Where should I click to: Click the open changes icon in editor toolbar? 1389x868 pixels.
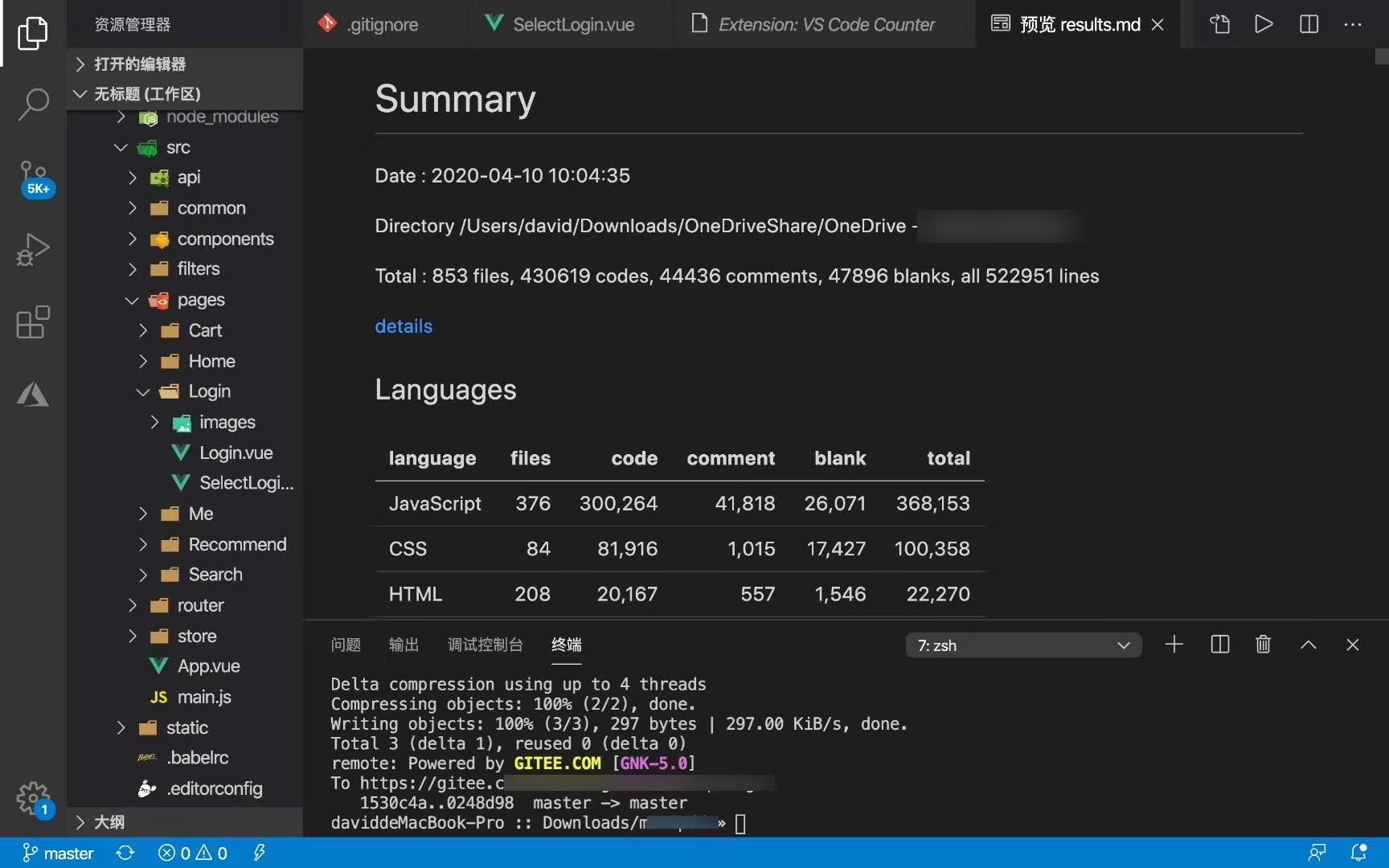pyautogui.click(x=1219, y=24)
